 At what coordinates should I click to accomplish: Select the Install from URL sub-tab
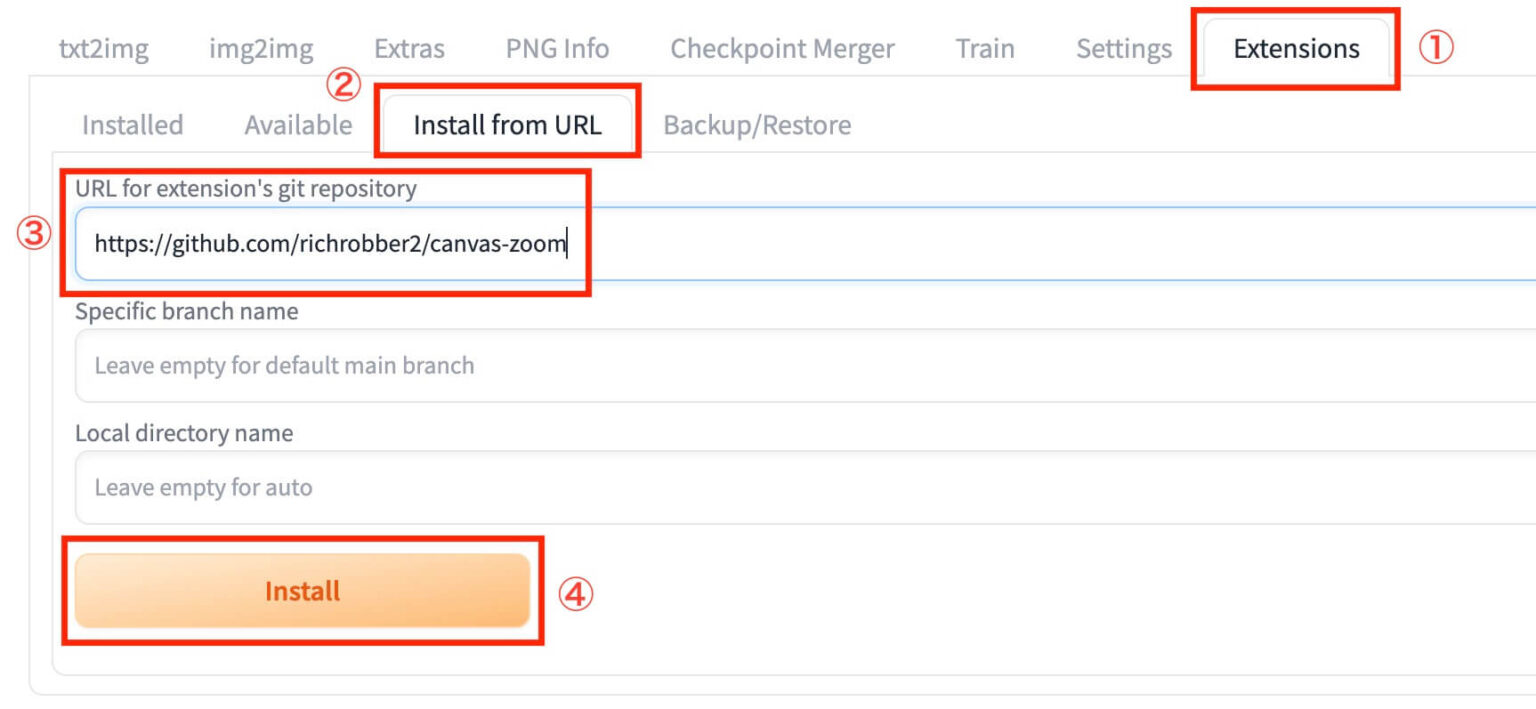[x=507, y=125]
